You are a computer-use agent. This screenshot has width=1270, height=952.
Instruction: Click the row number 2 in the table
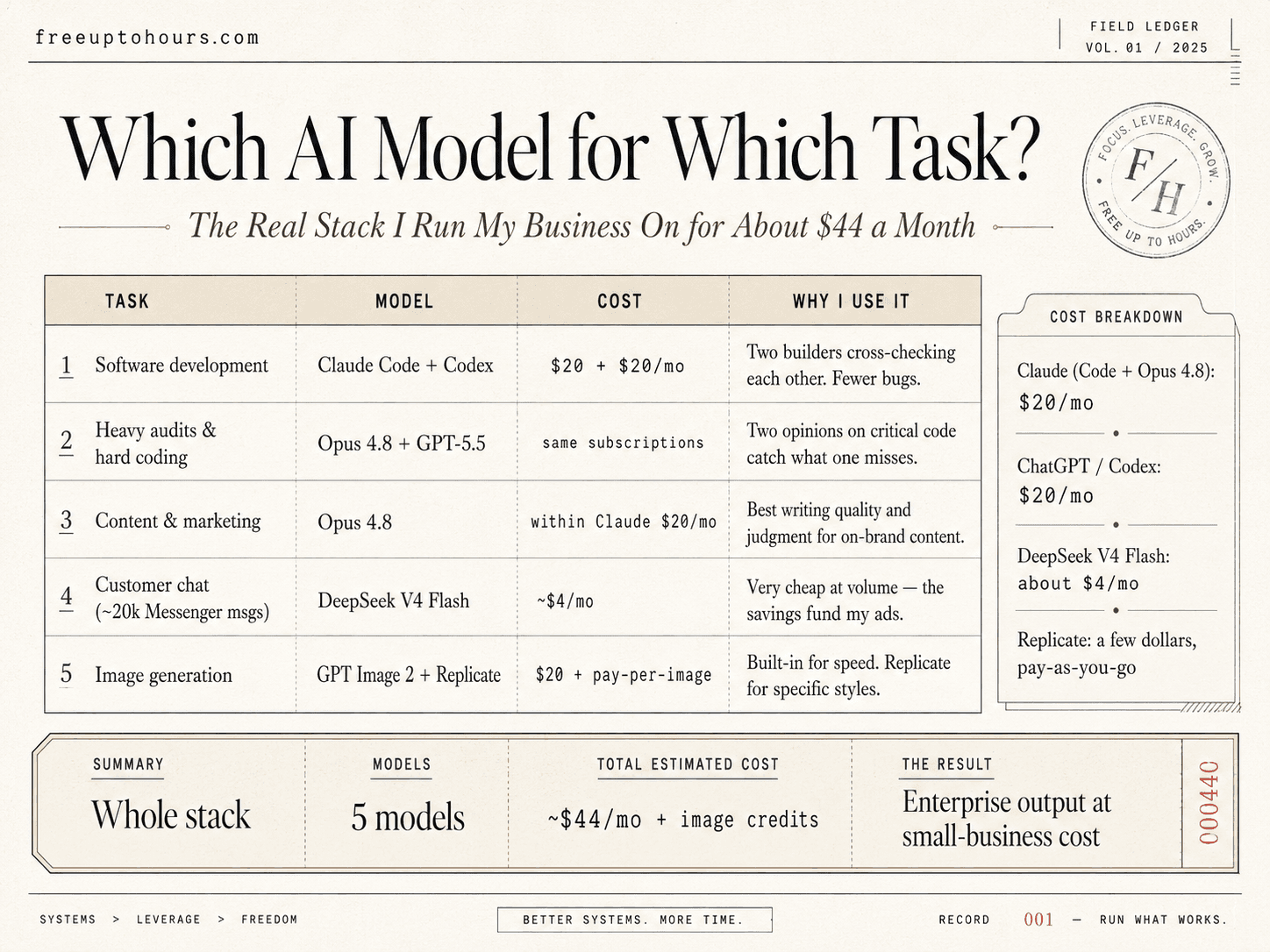click(66, 440)
